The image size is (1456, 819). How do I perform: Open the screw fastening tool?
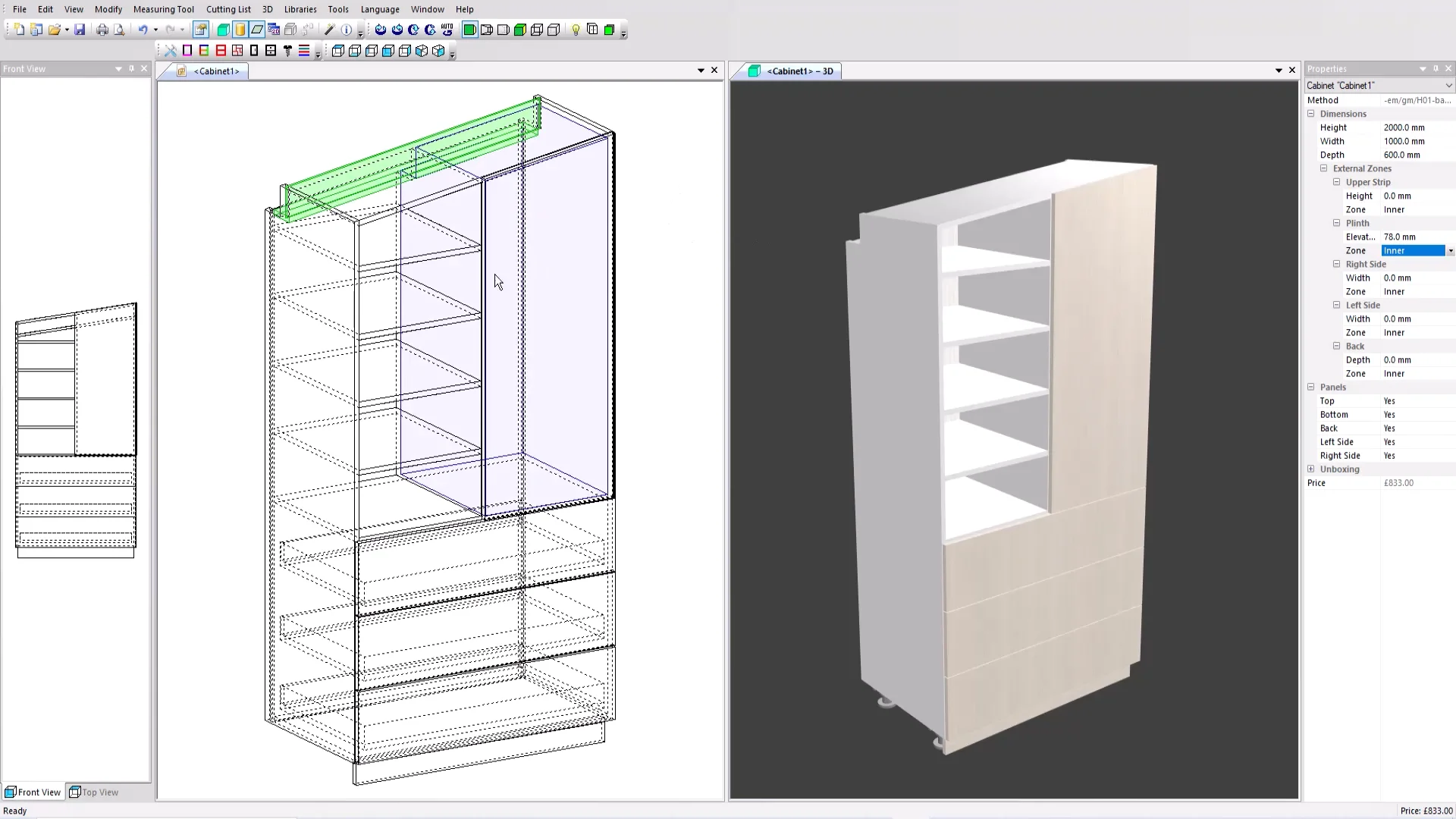[x=287, y=51]
